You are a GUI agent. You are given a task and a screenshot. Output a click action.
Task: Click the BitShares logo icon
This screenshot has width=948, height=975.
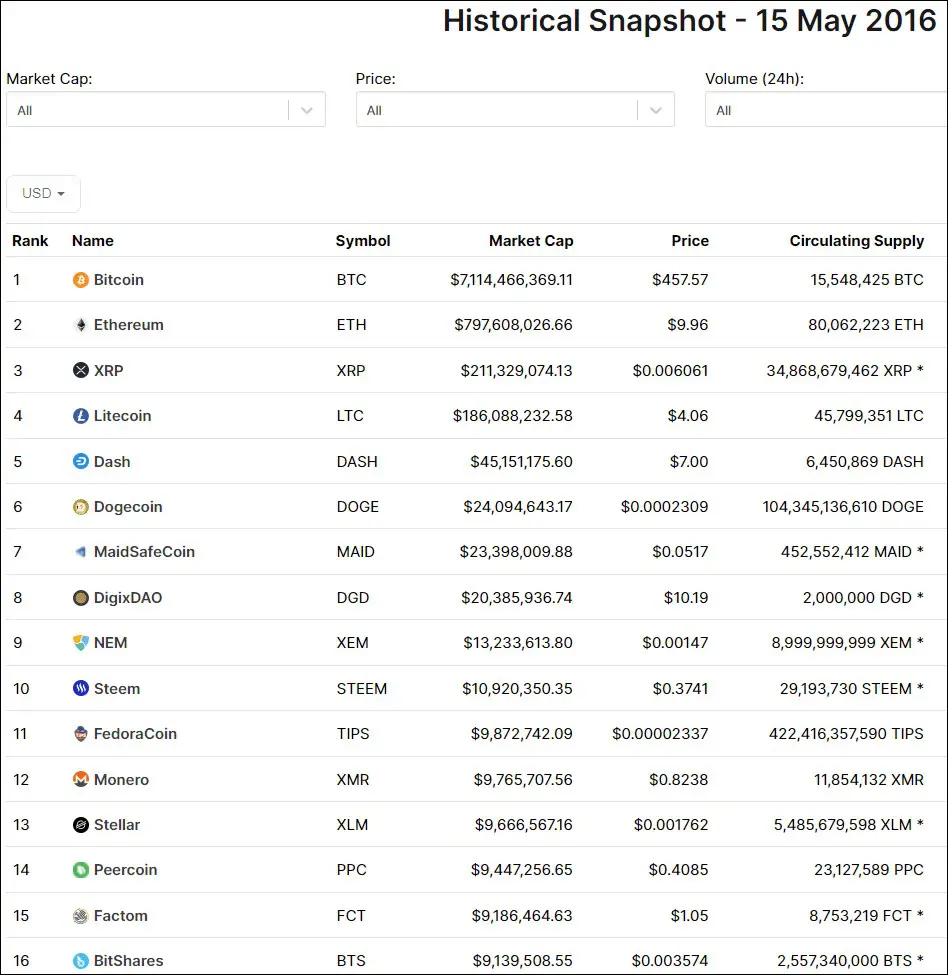(x=81, y=961)
